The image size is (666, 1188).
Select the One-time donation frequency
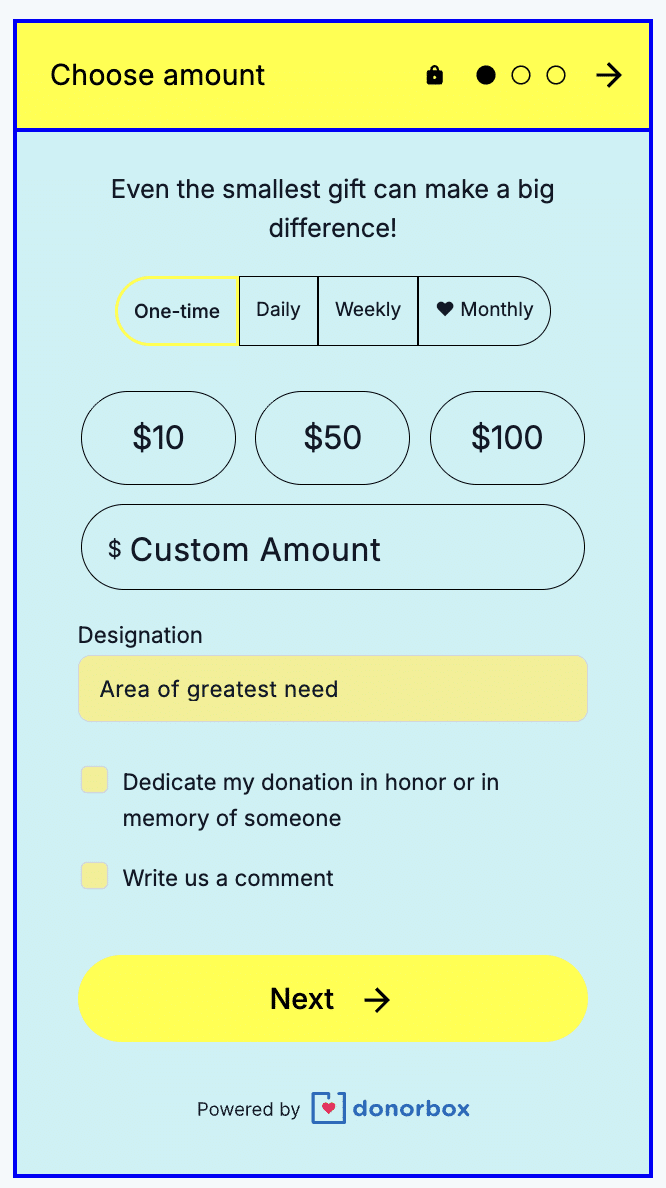point(177,311)
